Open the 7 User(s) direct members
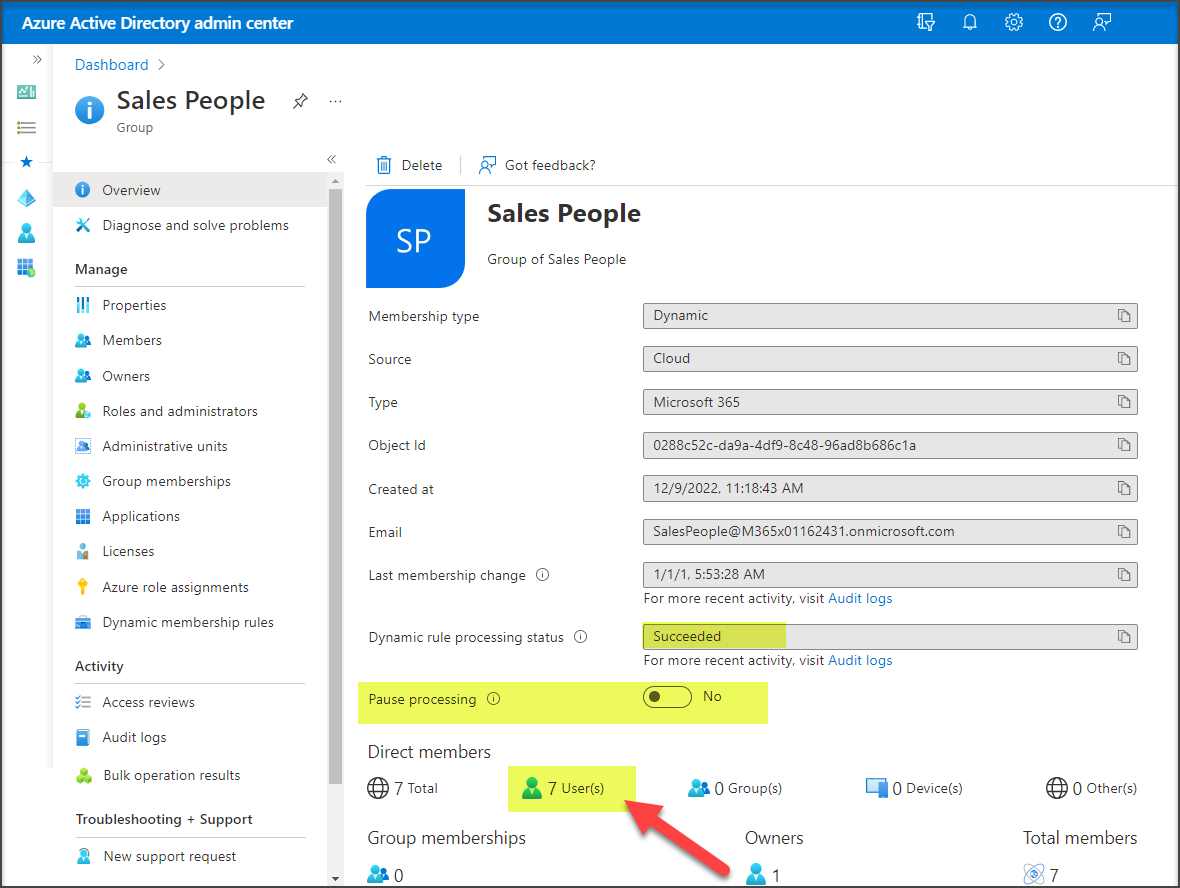This screenshot has height=888, width=1180. click(565, 788)
